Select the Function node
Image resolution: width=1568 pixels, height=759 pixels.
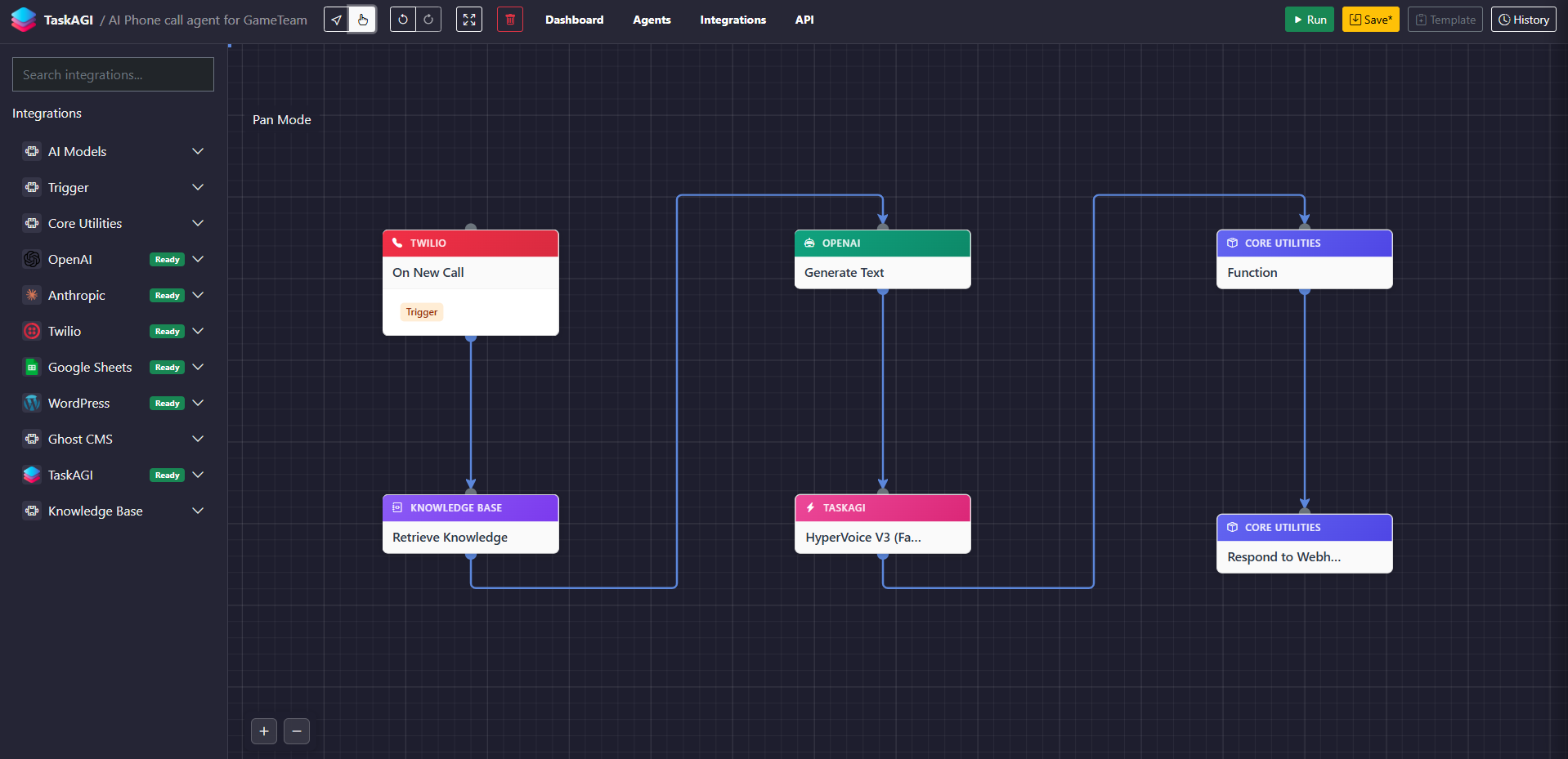coord(1305,259)
